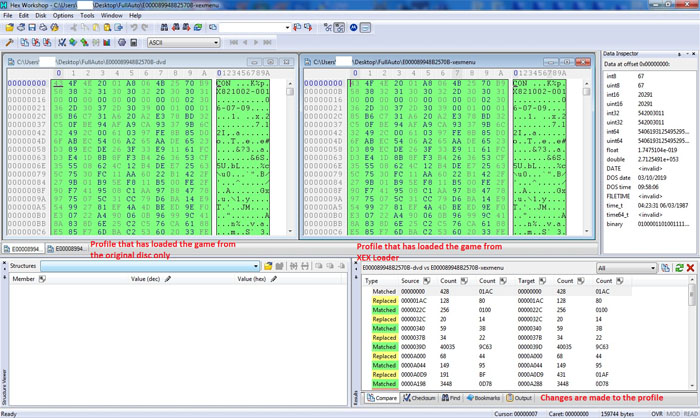Click red X icon in compare results
The height and width of the screenshot is (418, 700).
pos(690,268)
